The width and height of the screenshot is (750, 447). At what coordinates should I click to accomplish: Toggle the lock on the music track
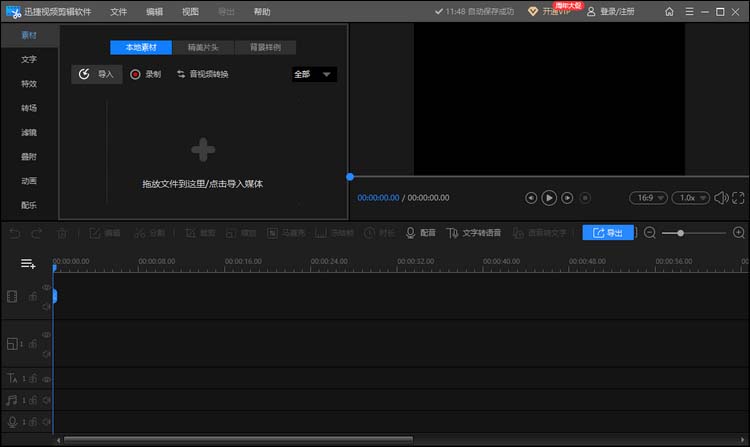pos(33,400)
